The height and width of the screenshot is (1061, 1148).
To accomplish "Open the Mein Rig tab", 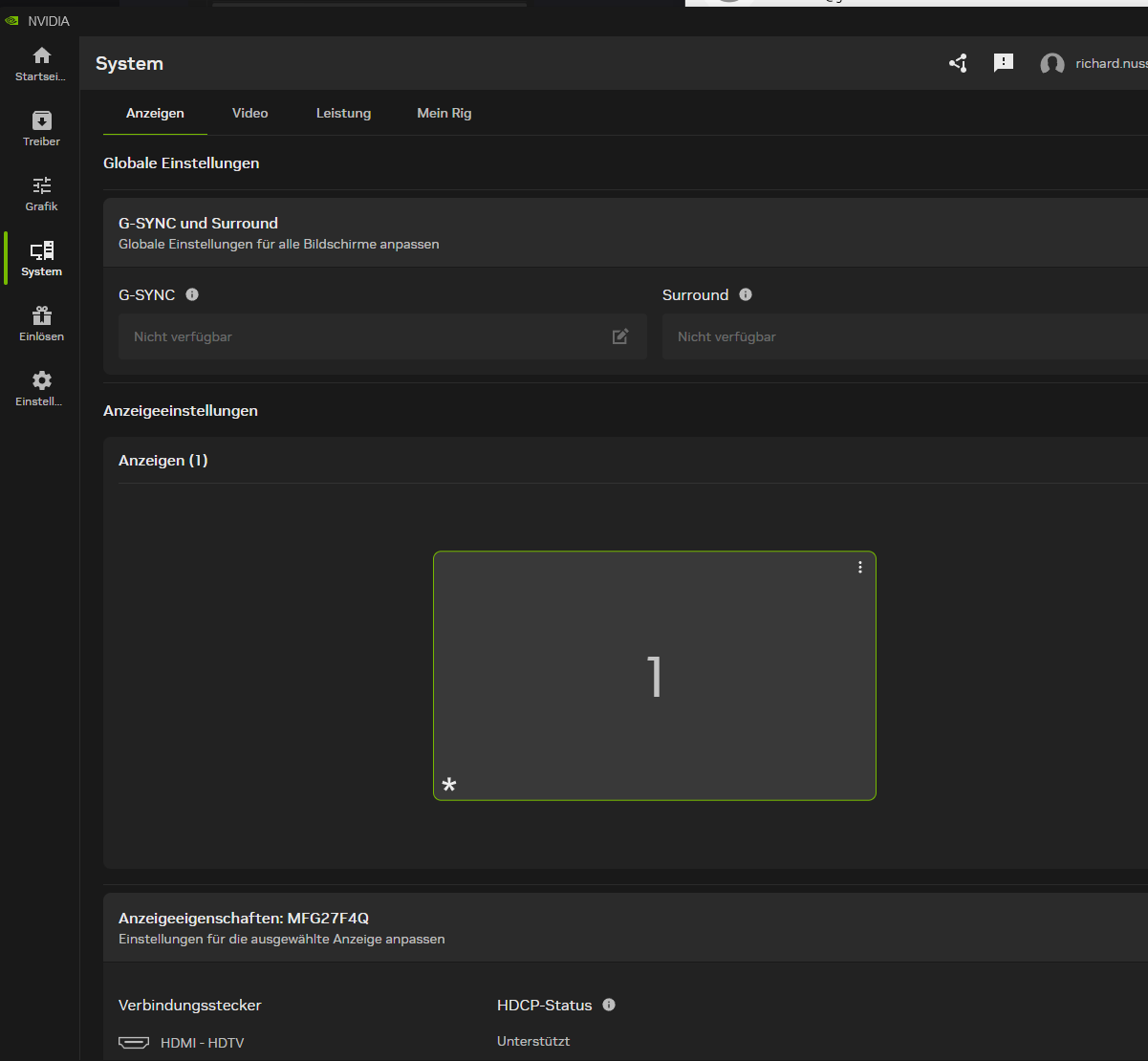I will click(x=444, y=113).
